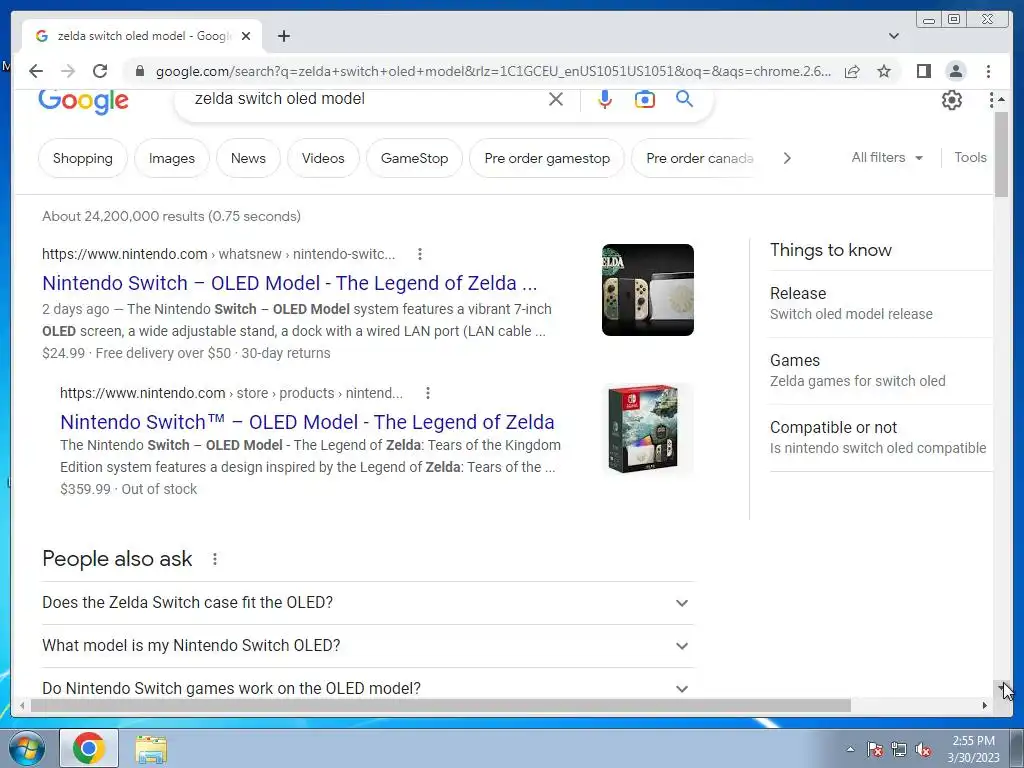The height and width of the screenshot is (768, 1024).
Task: Open the Windows Start menu
Action: (x=27, y=748)
